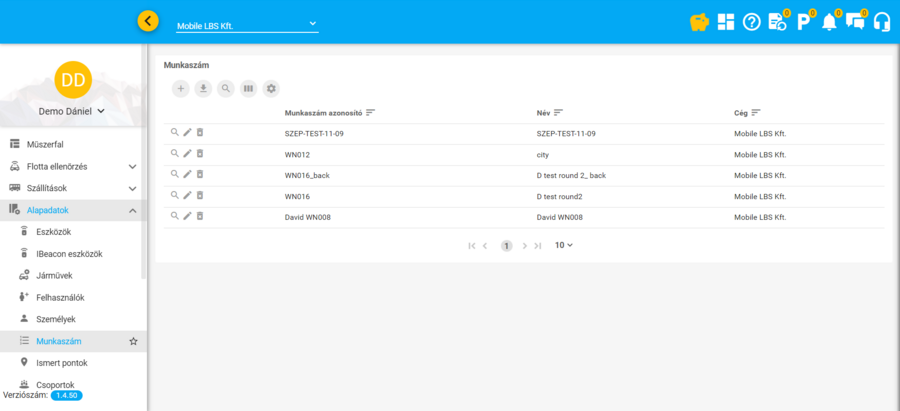Screen dimensions: 900x411
Task: Open Demo Dániel user profile menu
Action: 72,111
